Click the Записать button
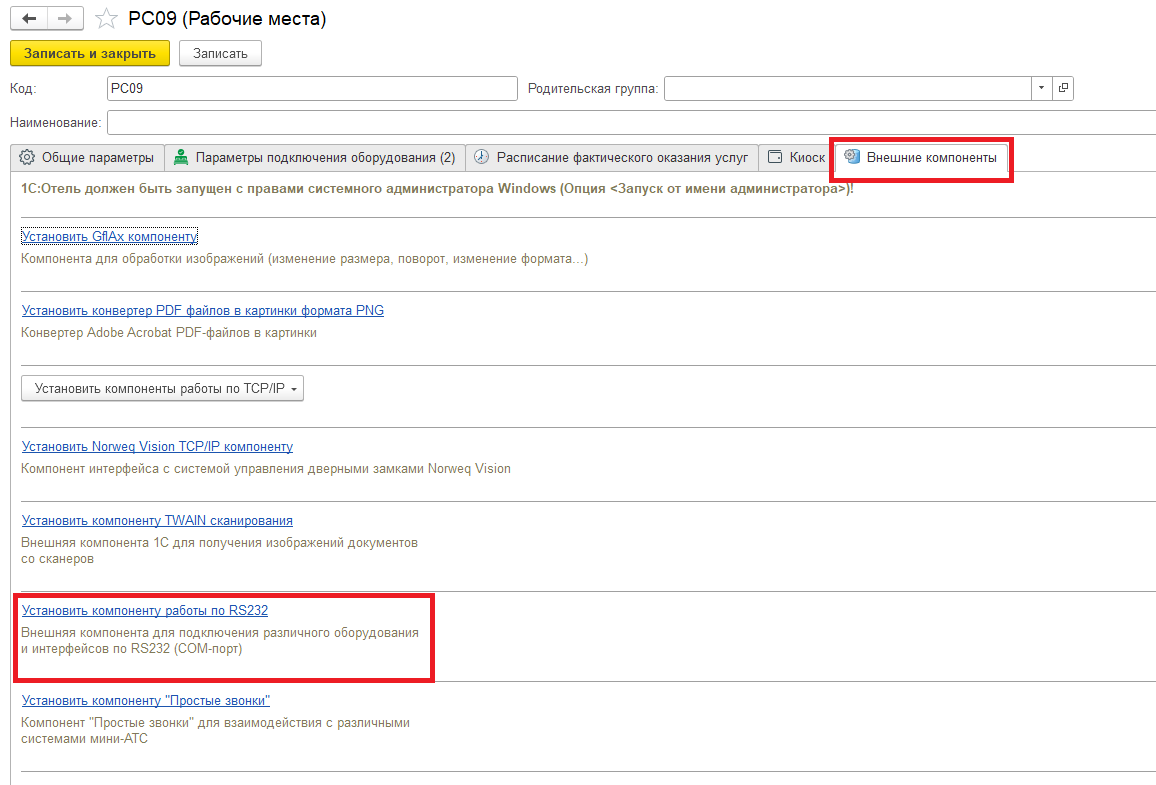 220,53
